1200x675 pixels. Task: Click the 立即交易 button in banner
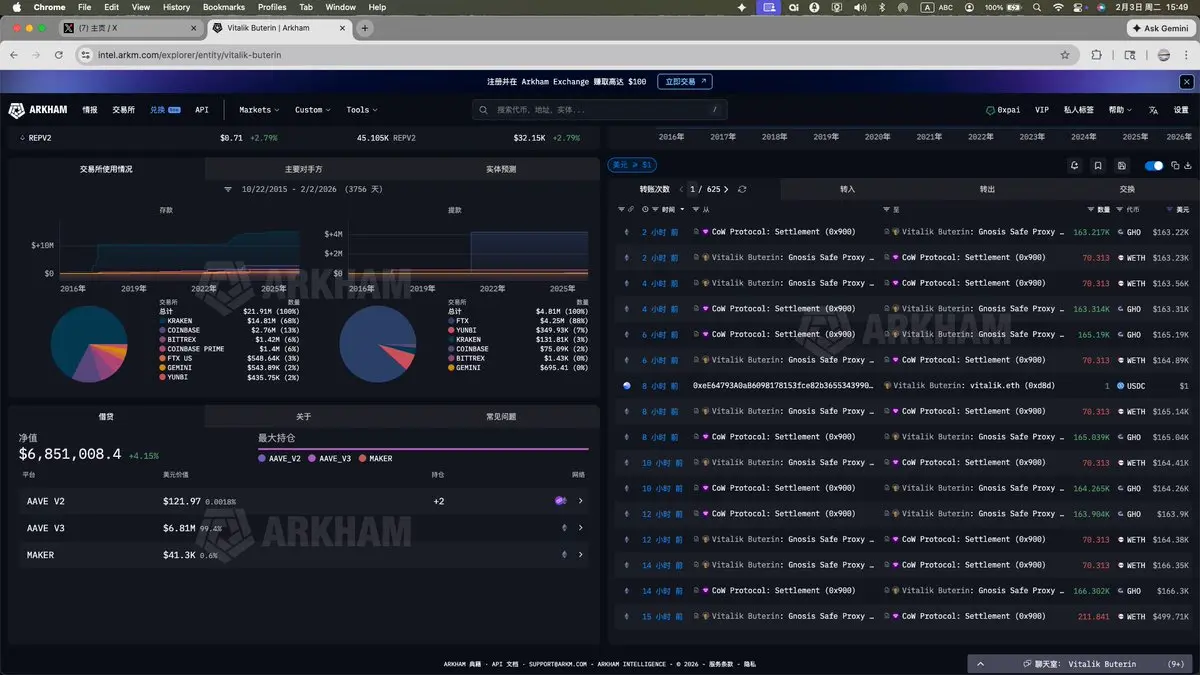pos(684,82)
